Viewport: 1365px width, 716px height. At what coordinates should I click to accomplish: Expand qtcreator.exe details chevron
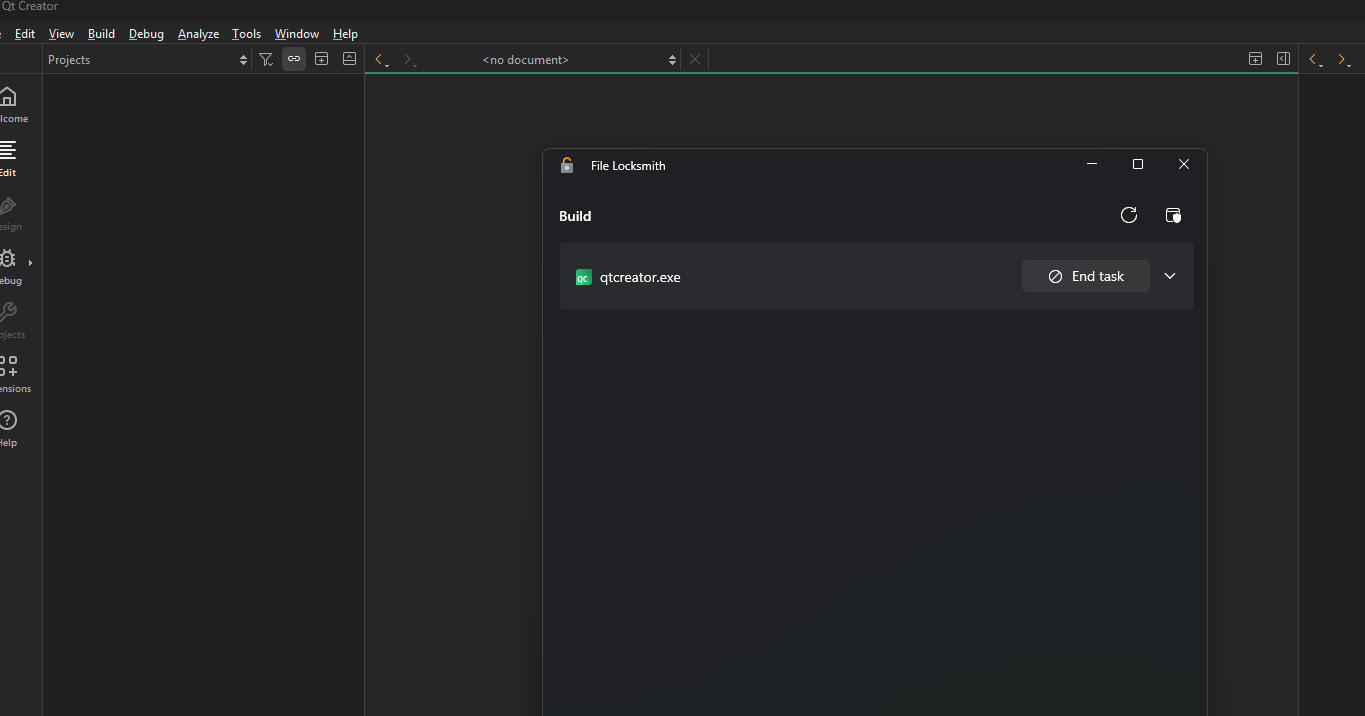click(1170, 276)
